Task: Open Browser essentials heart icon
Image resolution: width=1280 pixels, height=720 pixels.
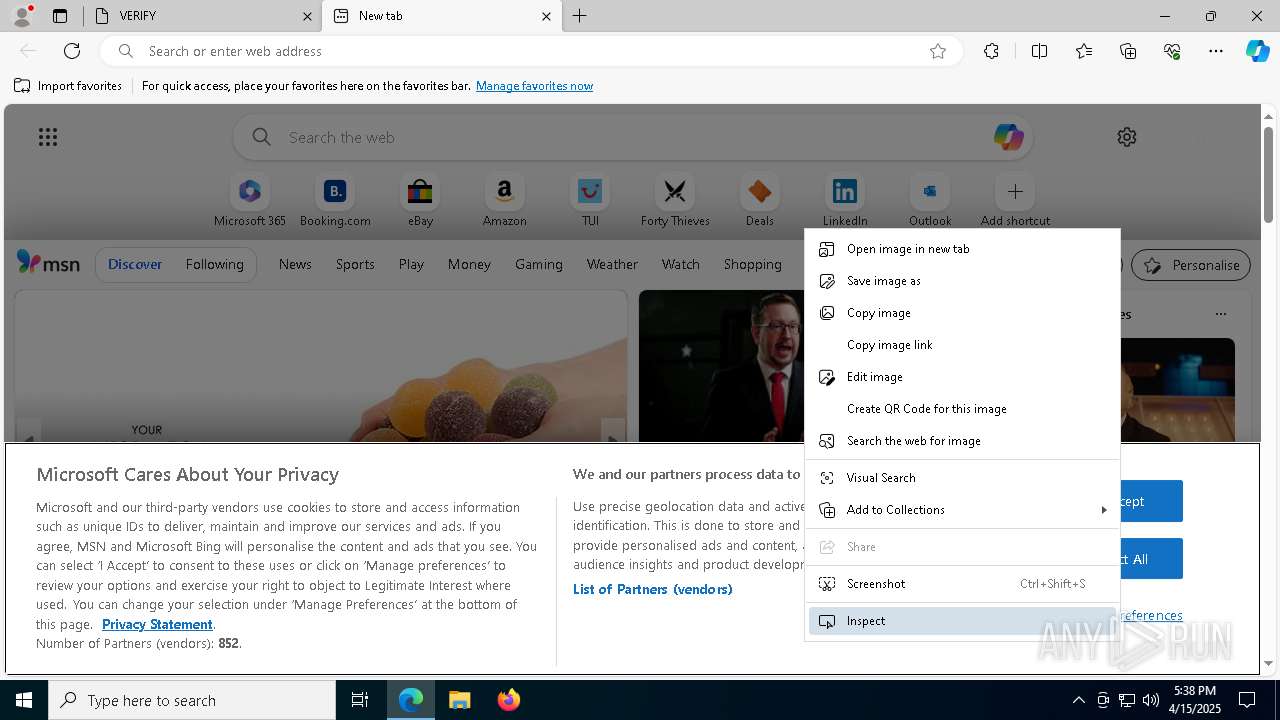Action: click(x=1172, y=51)
